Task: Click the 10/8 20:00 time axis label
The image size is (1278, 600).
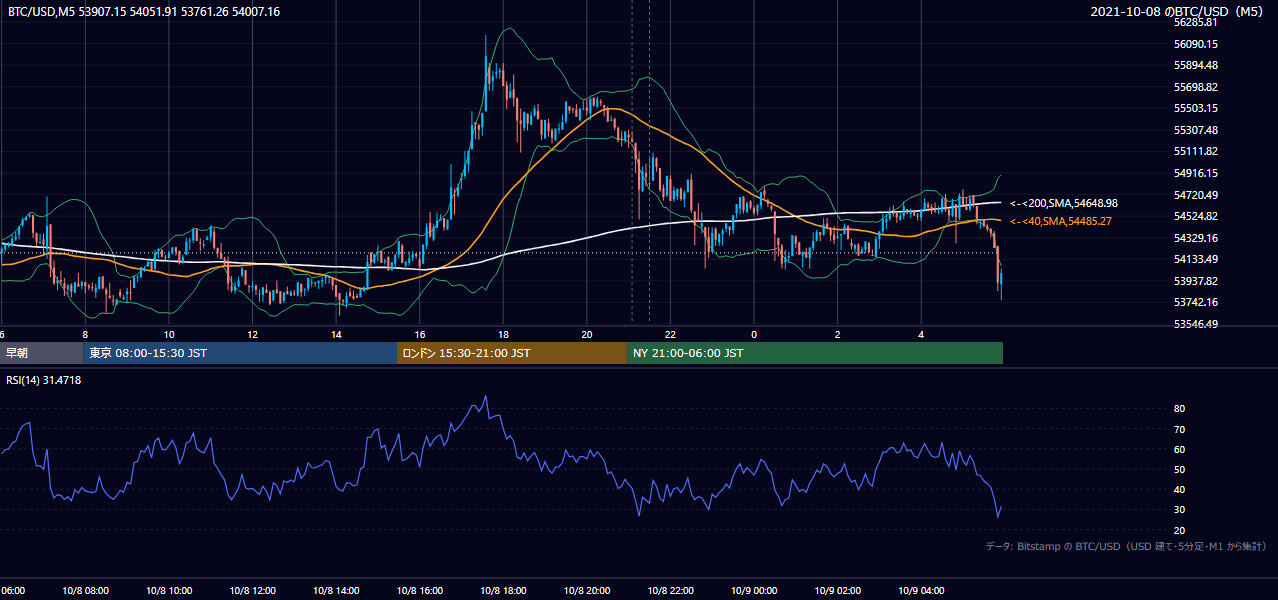Action: (587, 590)
